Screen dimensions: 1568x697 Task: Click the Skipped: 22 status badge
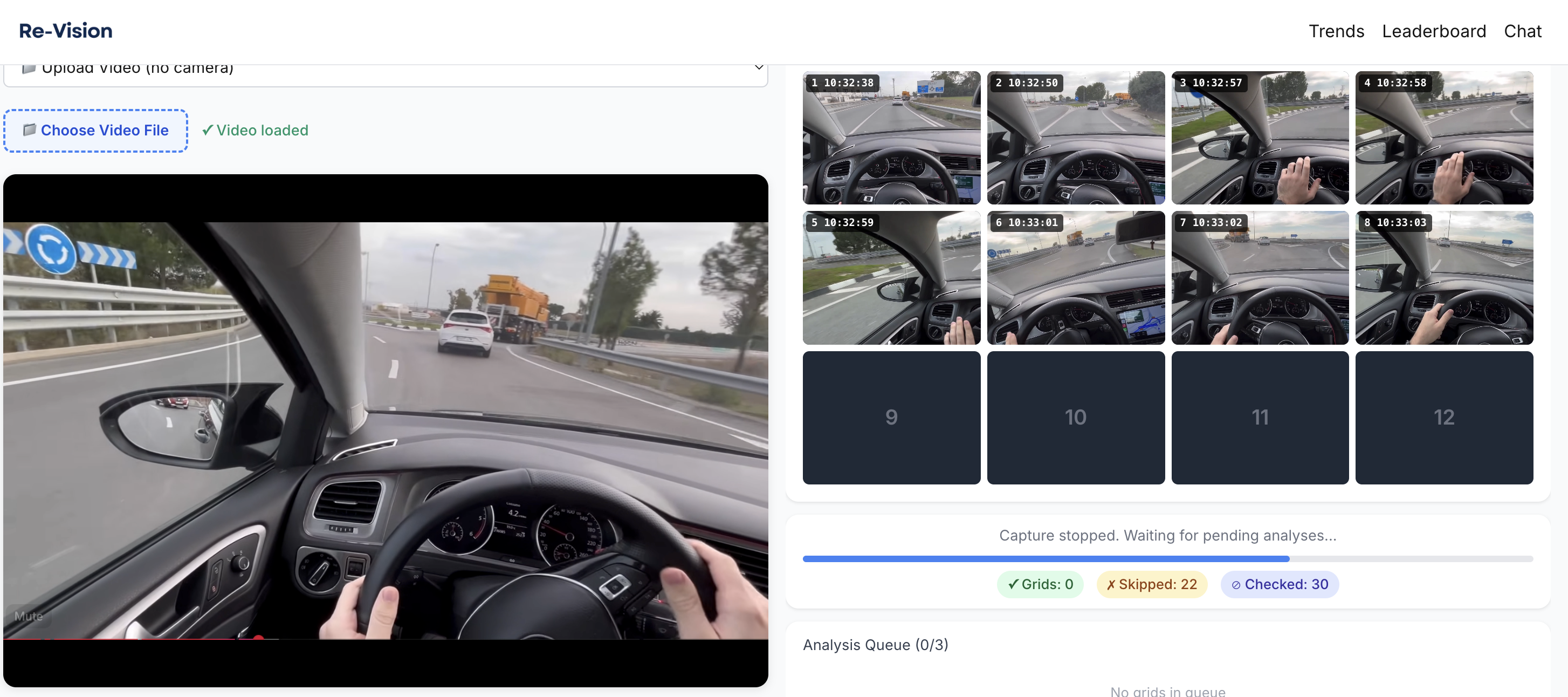[x=1151, y=584]
